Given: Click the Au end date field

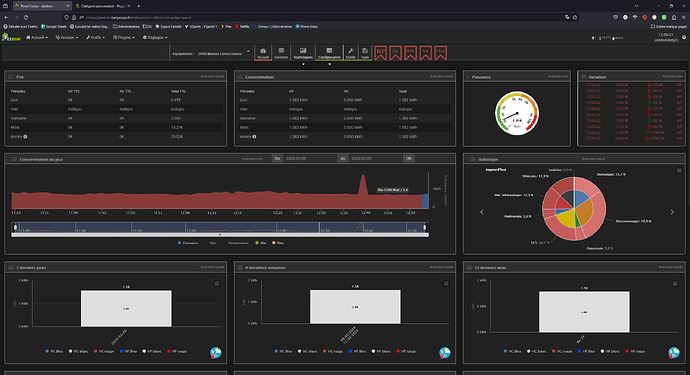Looking at the screenshot, I should (x=375, y=158).
